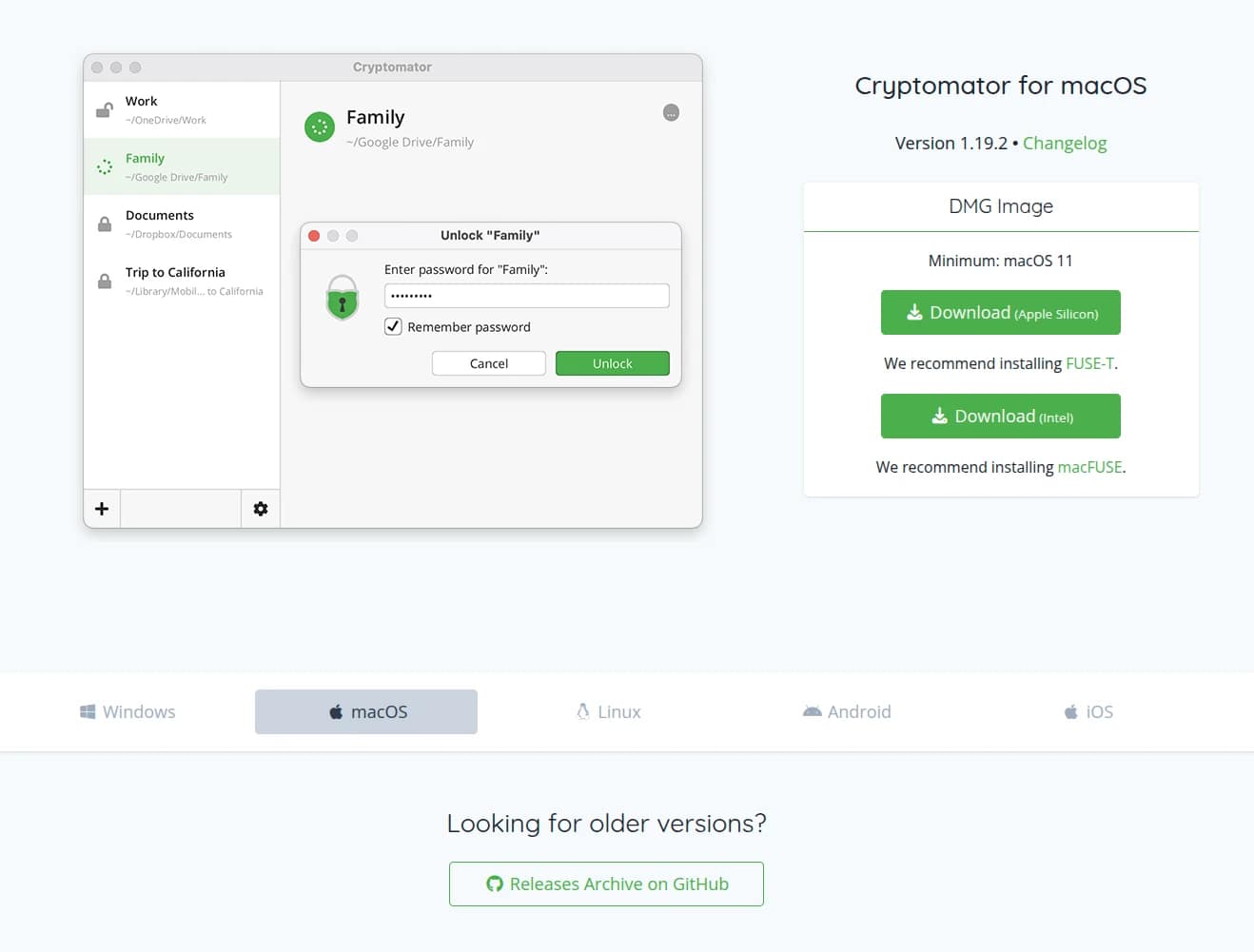Open the iOS downloads tab
The image size is (1254, 952).
[1087, 711]
